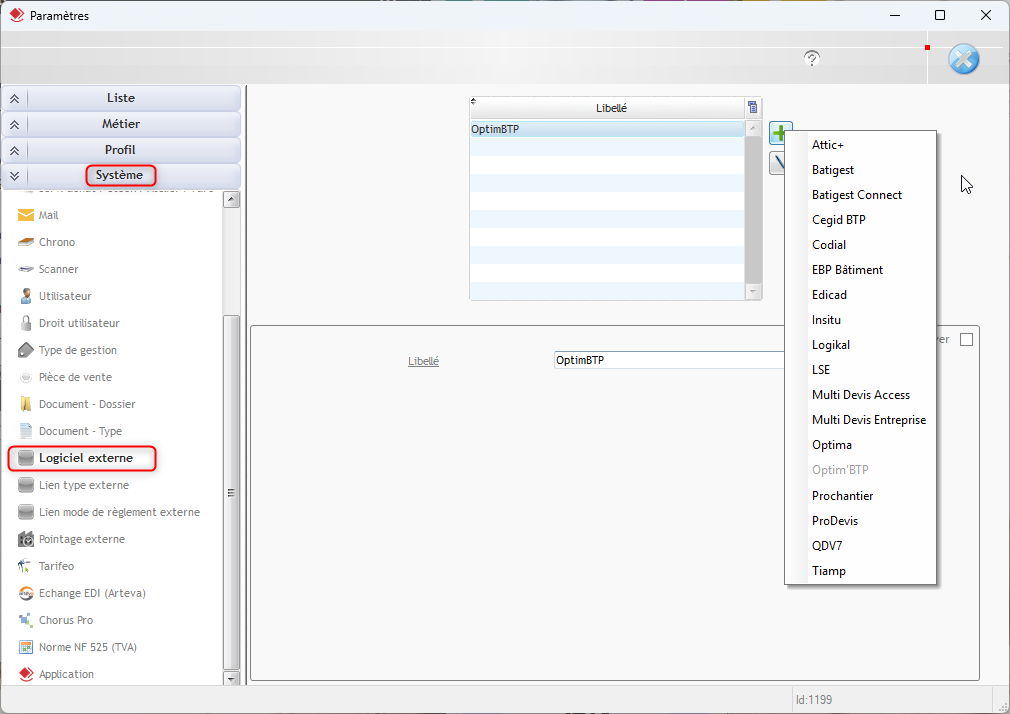Open the Tarifeo icon entry
This screenshot has width=1010, height=714.
[x=26, y=566]
